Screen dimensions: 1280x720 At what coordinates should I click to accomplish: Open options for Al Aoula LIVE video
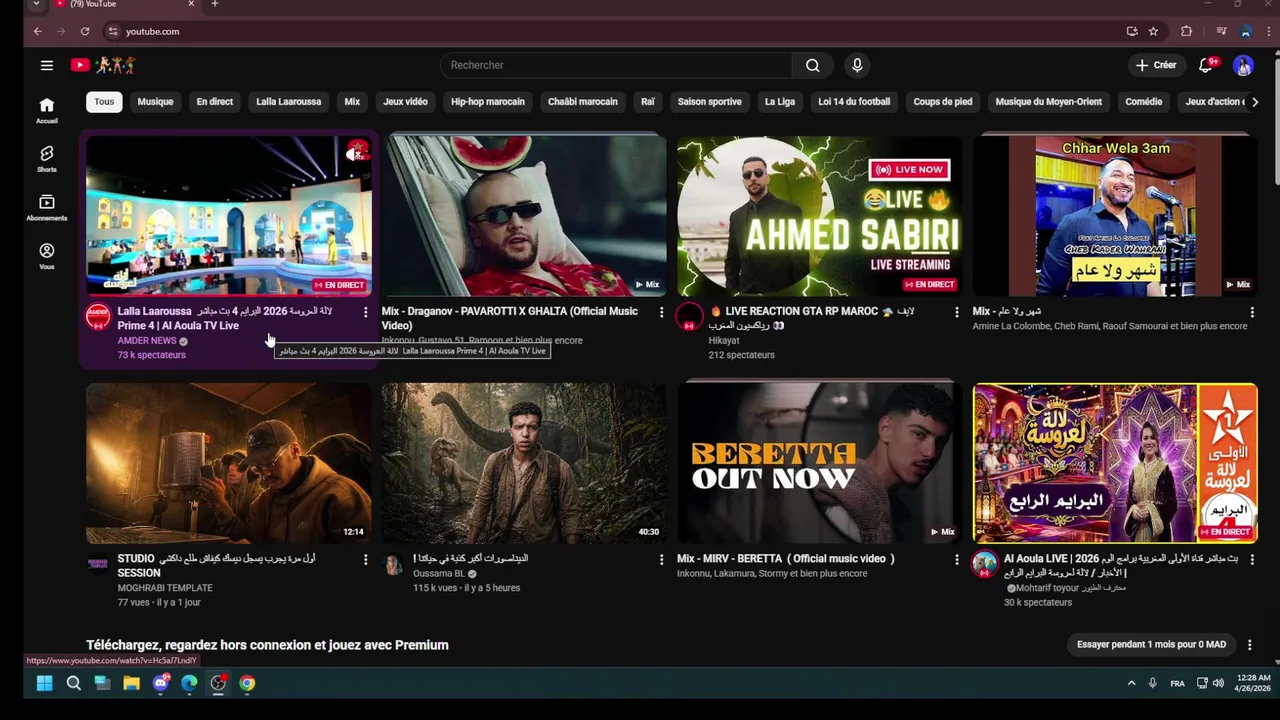click(1252, 560)
